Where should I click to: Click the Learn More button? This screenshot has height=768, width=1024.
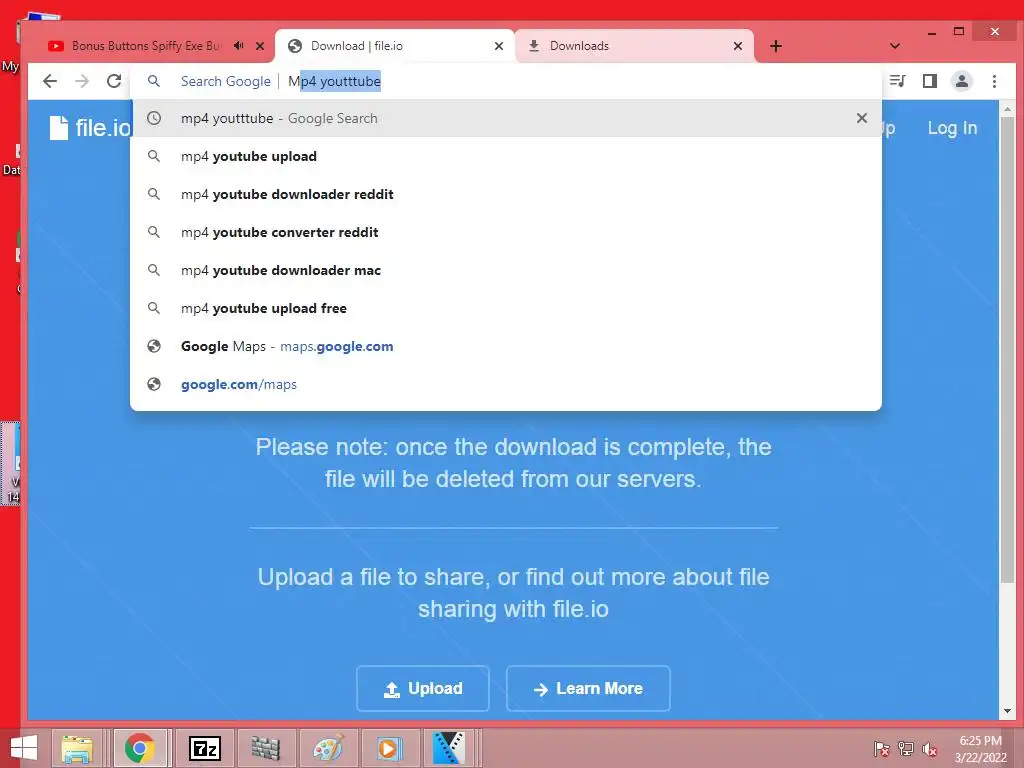588,688
